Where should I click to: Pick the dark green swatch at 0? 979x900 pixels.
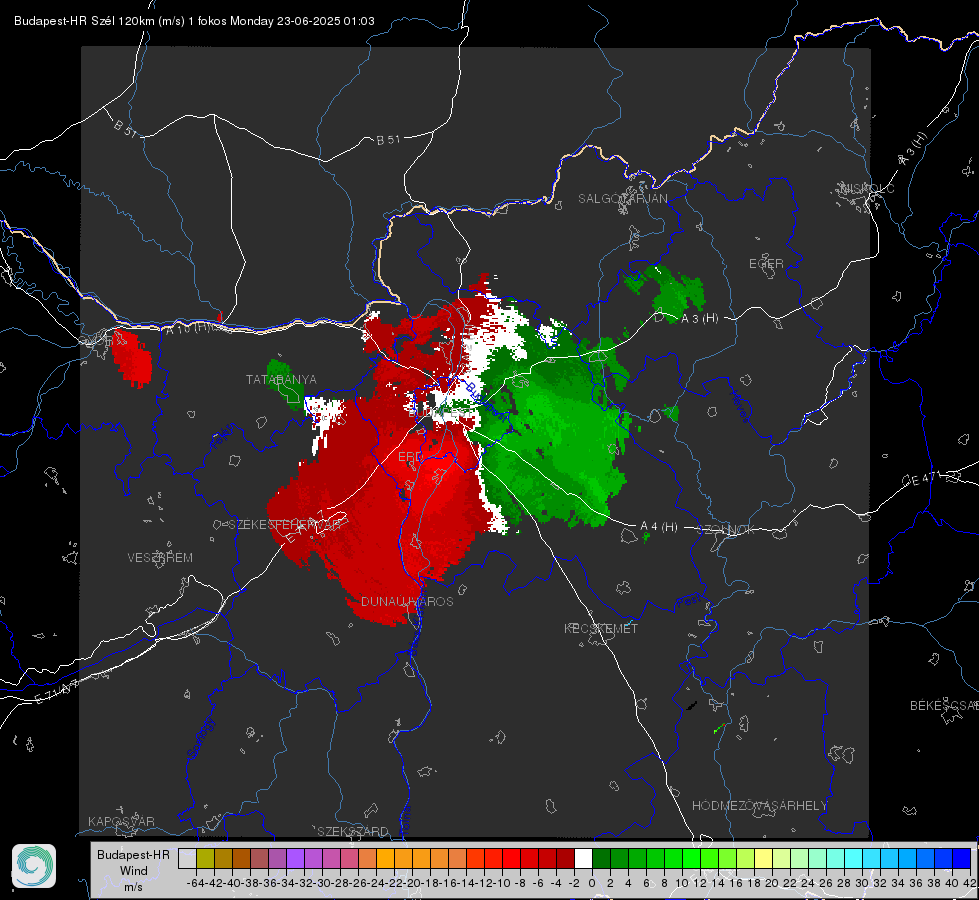(x=601, y=858)
